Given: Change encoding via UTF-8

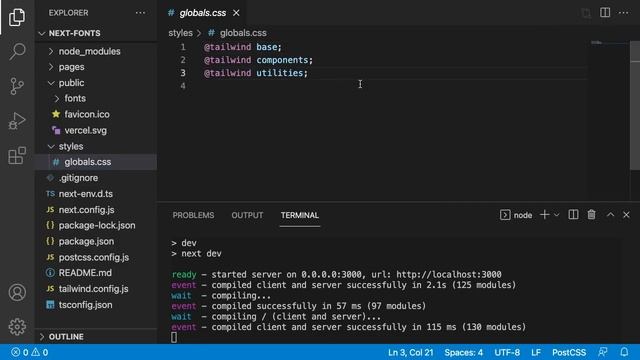Looking at the screenshot, I should click(507, 352).
